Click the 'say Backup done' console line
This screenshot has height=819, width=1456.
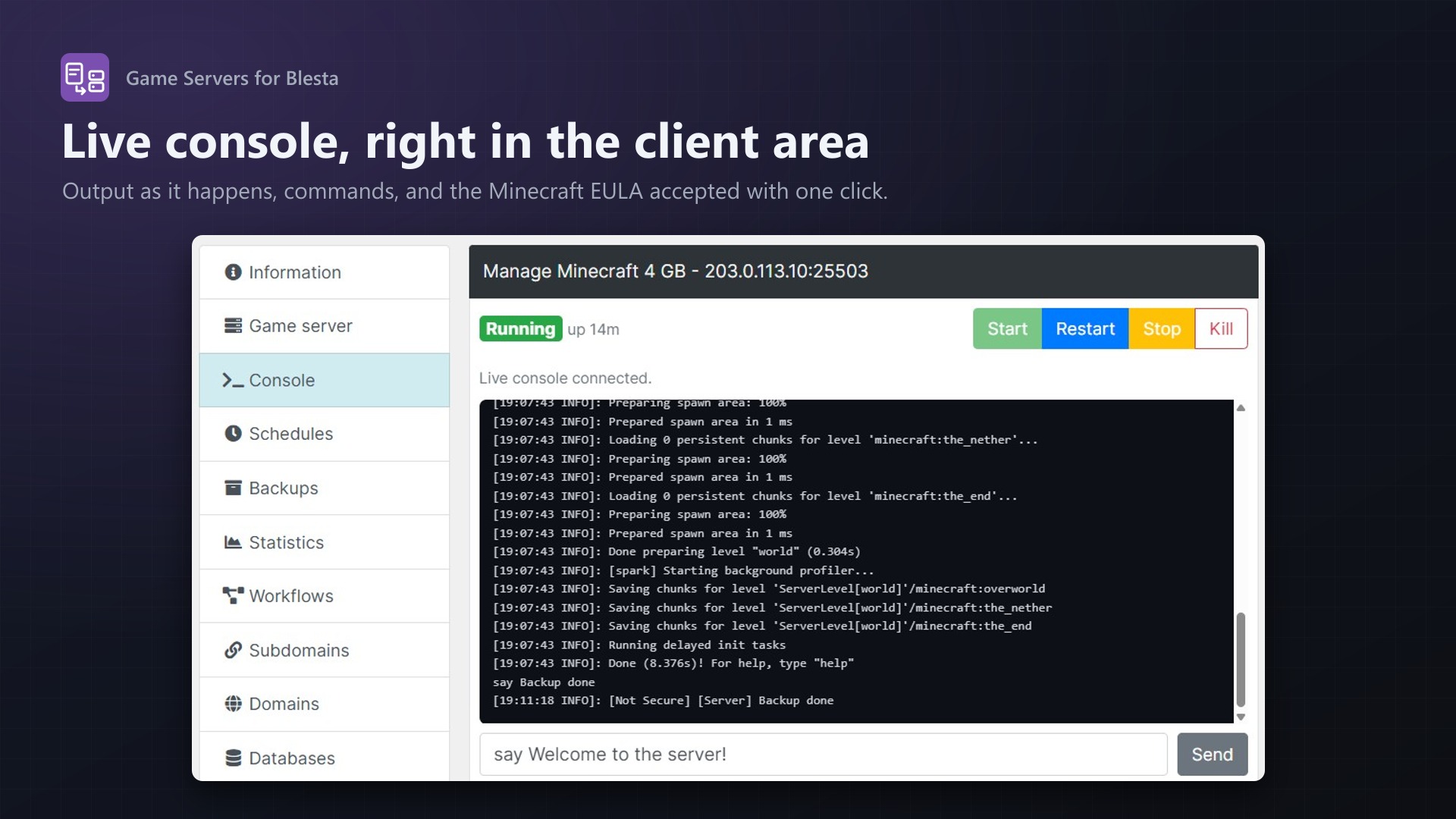tap(544, 682)
